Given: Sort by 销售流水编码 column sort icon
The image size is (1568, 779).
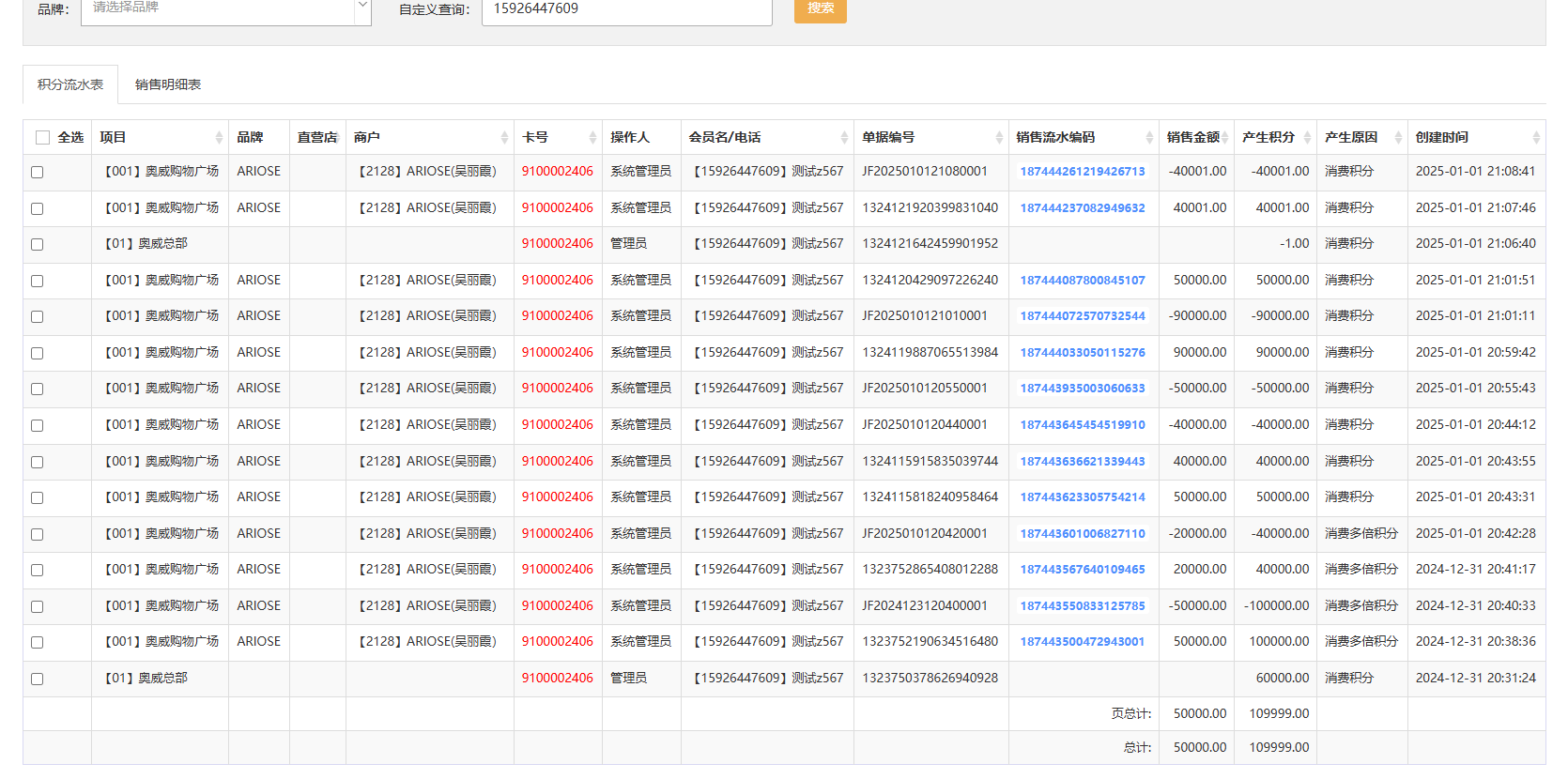Looking at the screenshot, I should [x=1149, y=138].
